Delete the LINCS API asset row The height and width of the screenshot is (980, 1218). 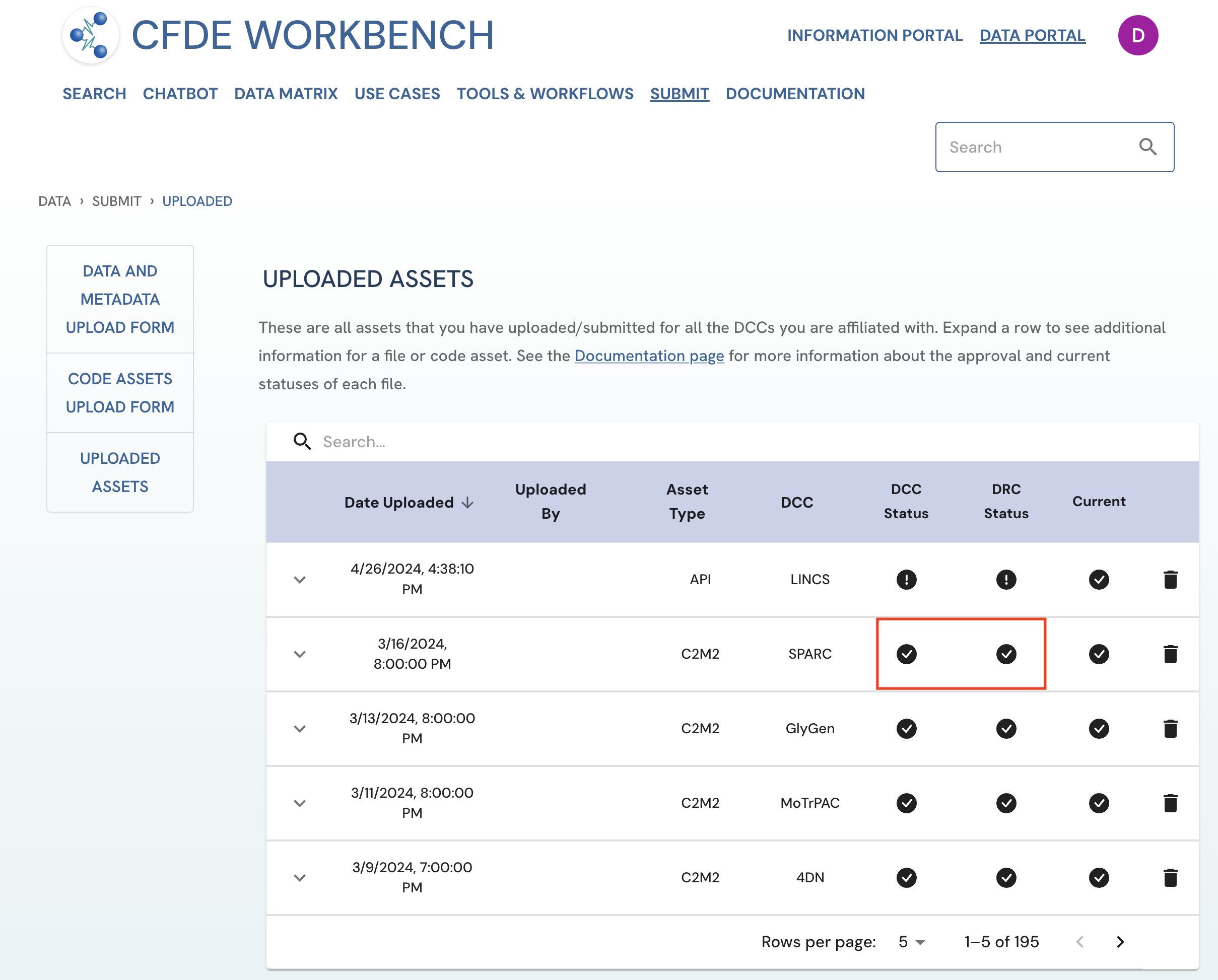pos(1170,580)
